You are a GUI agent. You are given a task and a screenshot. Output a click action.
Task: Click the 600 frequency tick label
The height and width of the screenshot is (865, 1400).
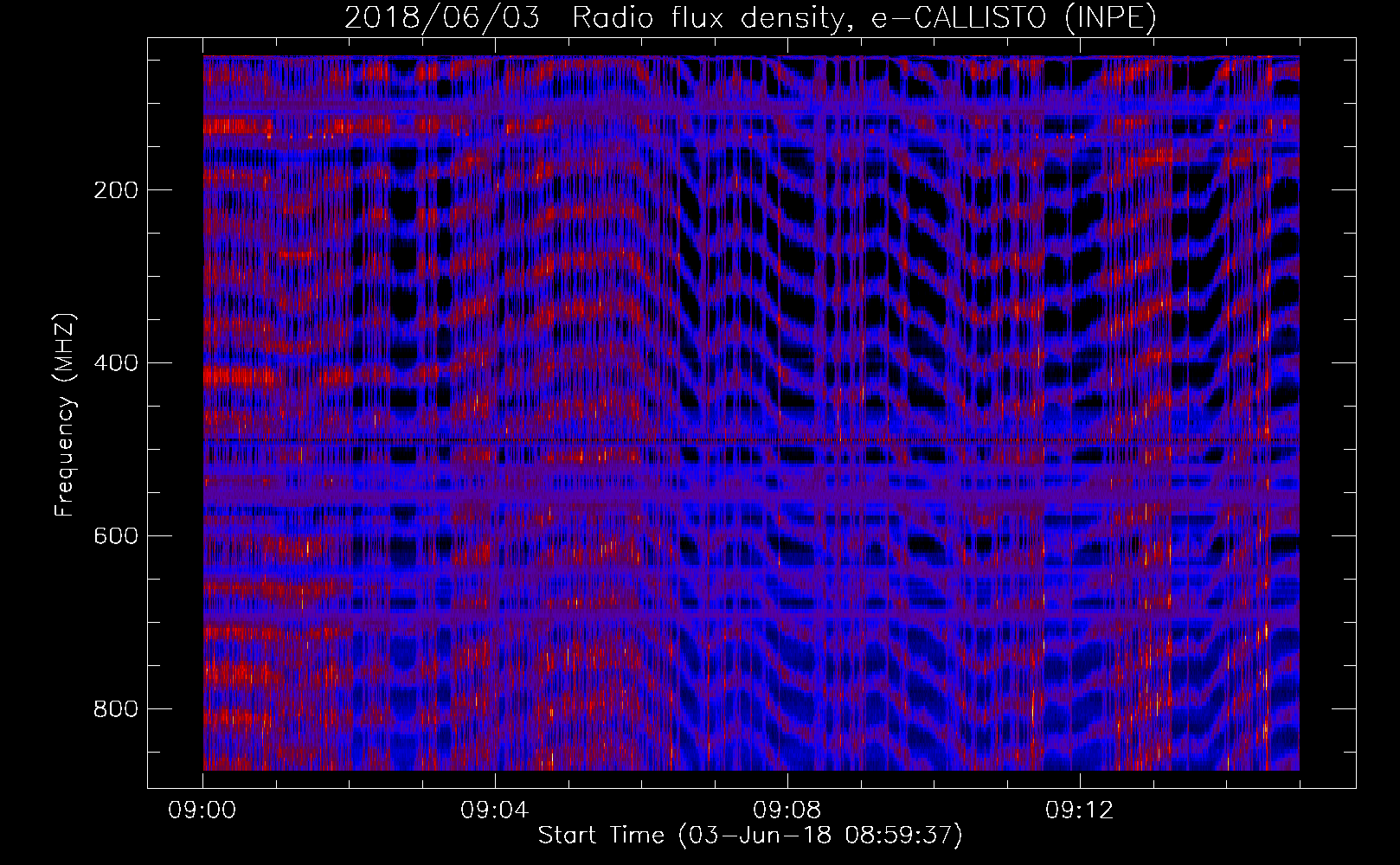click(x=116, y=536)
